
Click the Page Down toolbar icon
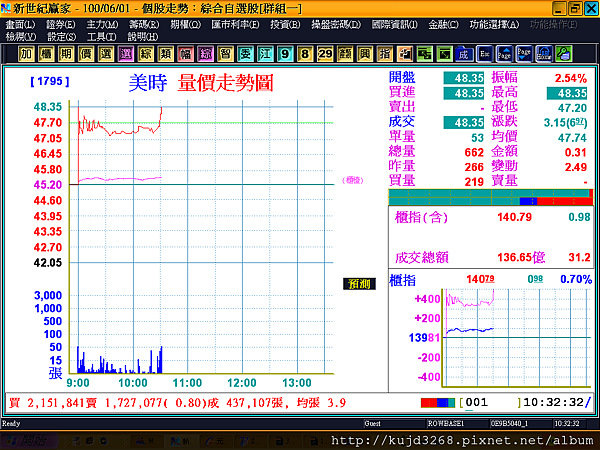click(x=524, y=54)
